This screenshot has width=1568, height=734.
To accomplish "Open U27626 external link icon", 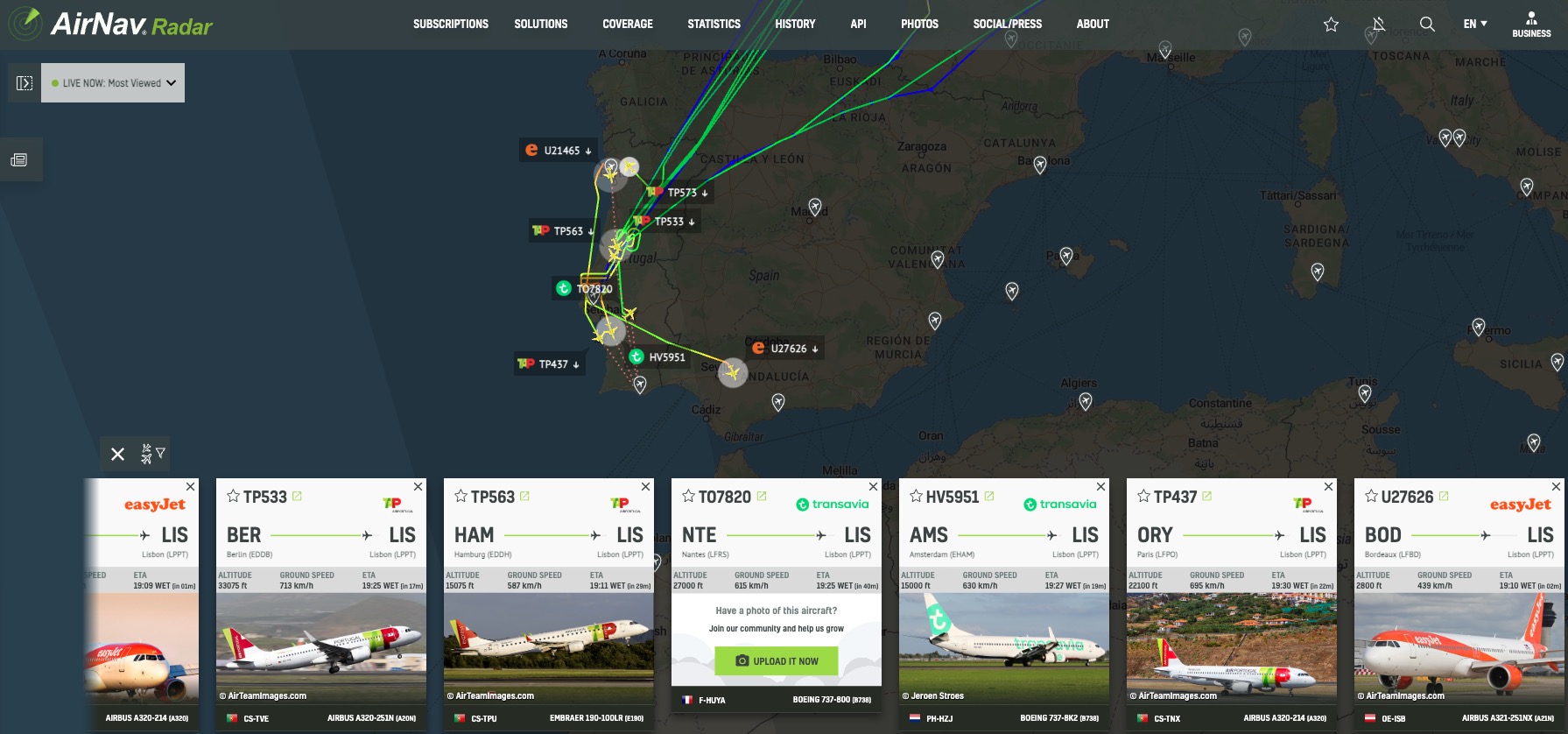I will (x=1444, y=496).
